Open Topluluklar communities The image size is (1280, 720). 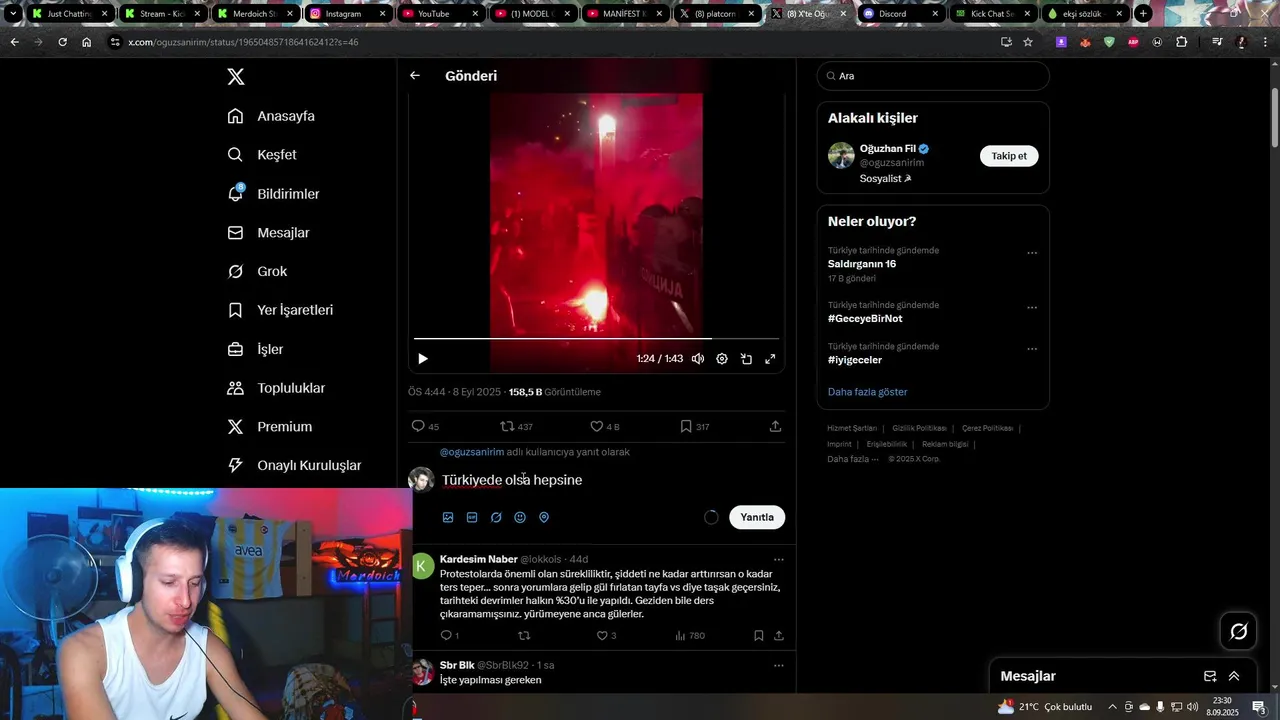tap(276, 388)
